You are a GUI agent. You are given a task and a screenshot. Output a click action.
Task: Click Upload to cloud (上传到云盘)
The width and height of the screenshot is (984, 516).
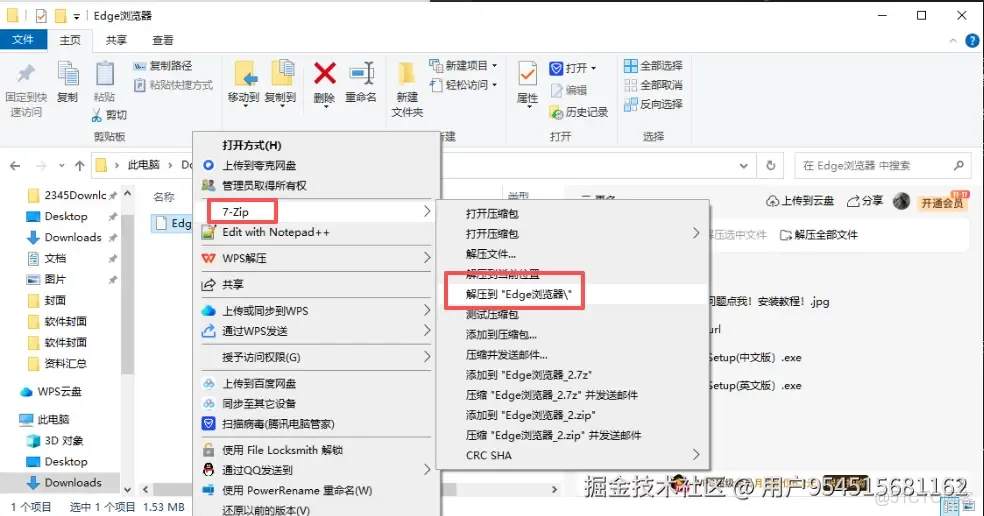coord(800,201)
